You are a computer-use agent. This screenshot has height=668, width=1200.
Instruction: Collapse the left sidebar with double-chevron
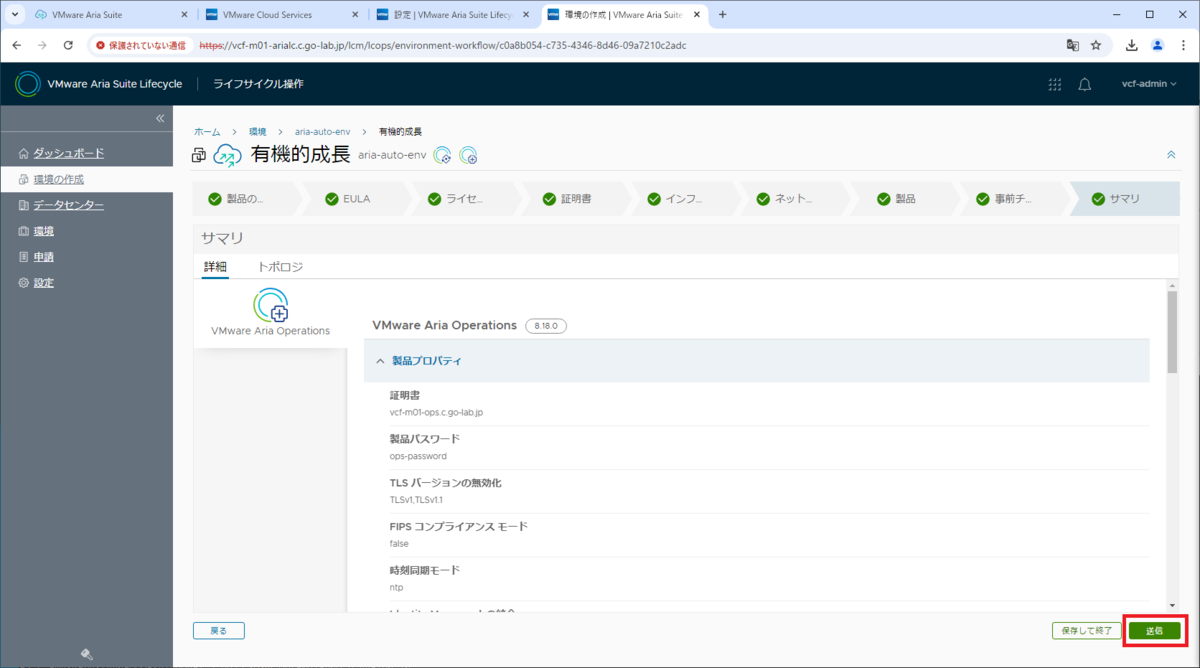(x=159, y=119)
